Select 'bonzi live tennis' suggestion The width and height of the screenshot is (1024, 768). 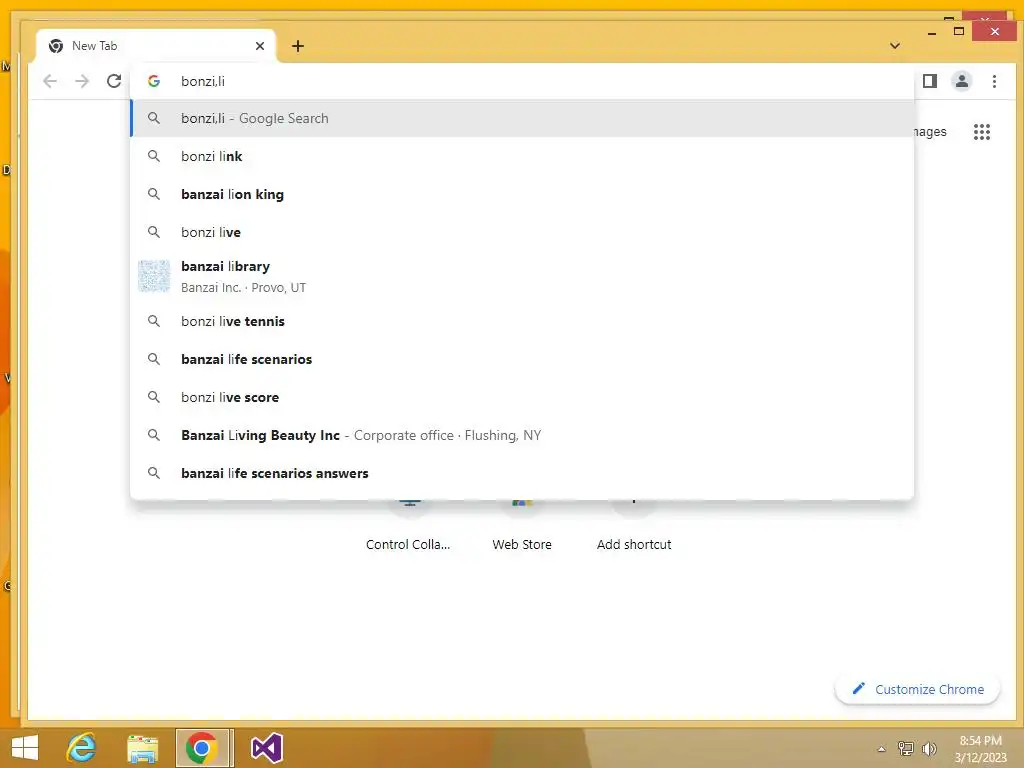(x=522, y=321)
